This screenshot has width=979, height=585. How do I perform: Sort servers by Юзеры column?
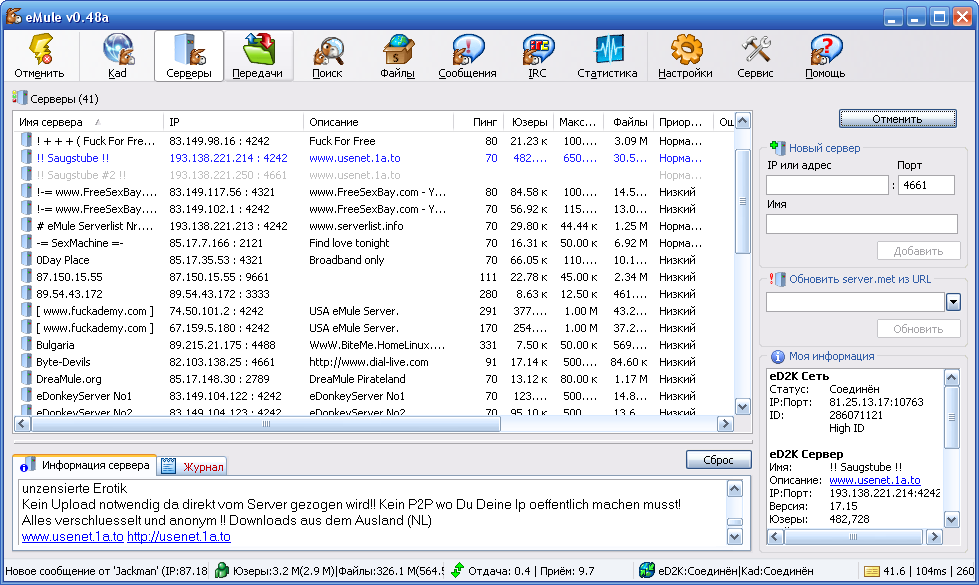[529, 122]
